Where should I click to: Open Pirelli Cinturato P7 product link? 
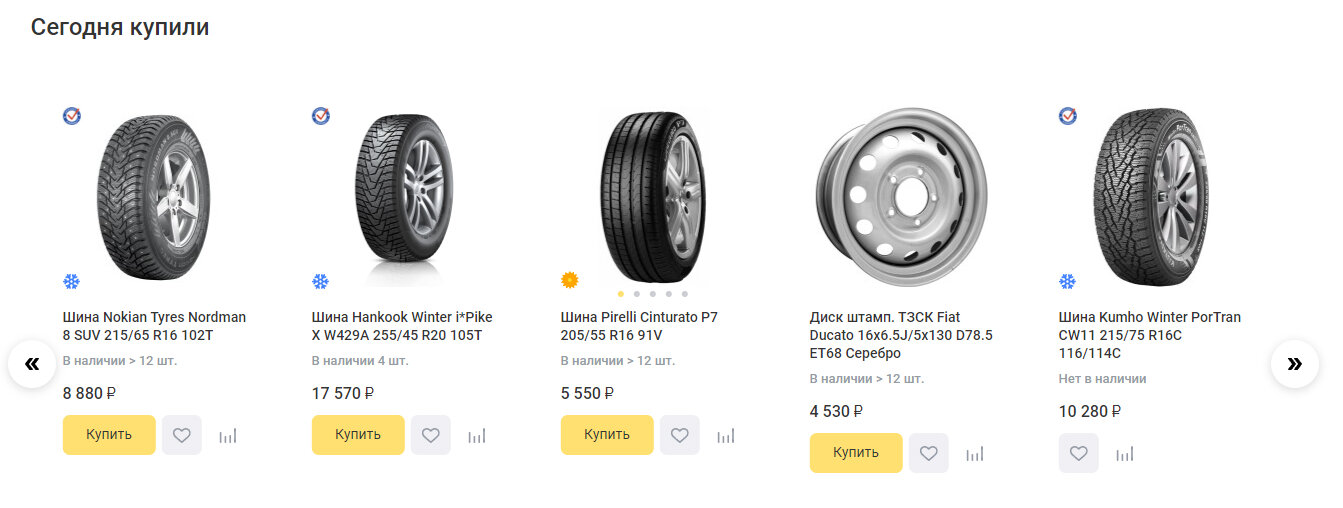[639, 326]
